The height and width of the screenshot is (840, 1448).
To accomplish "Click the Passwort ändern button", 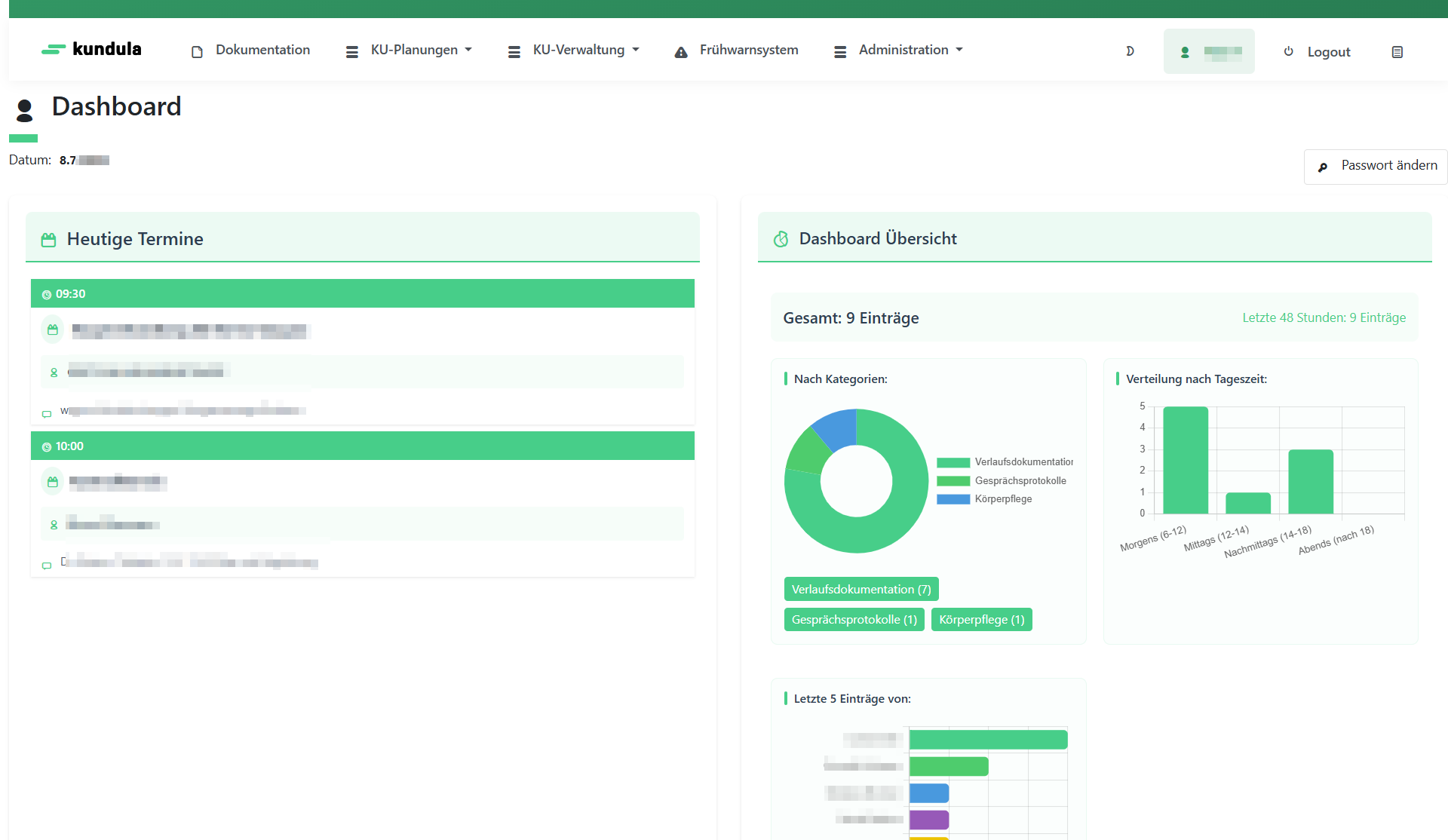I will coord(1376,166).
